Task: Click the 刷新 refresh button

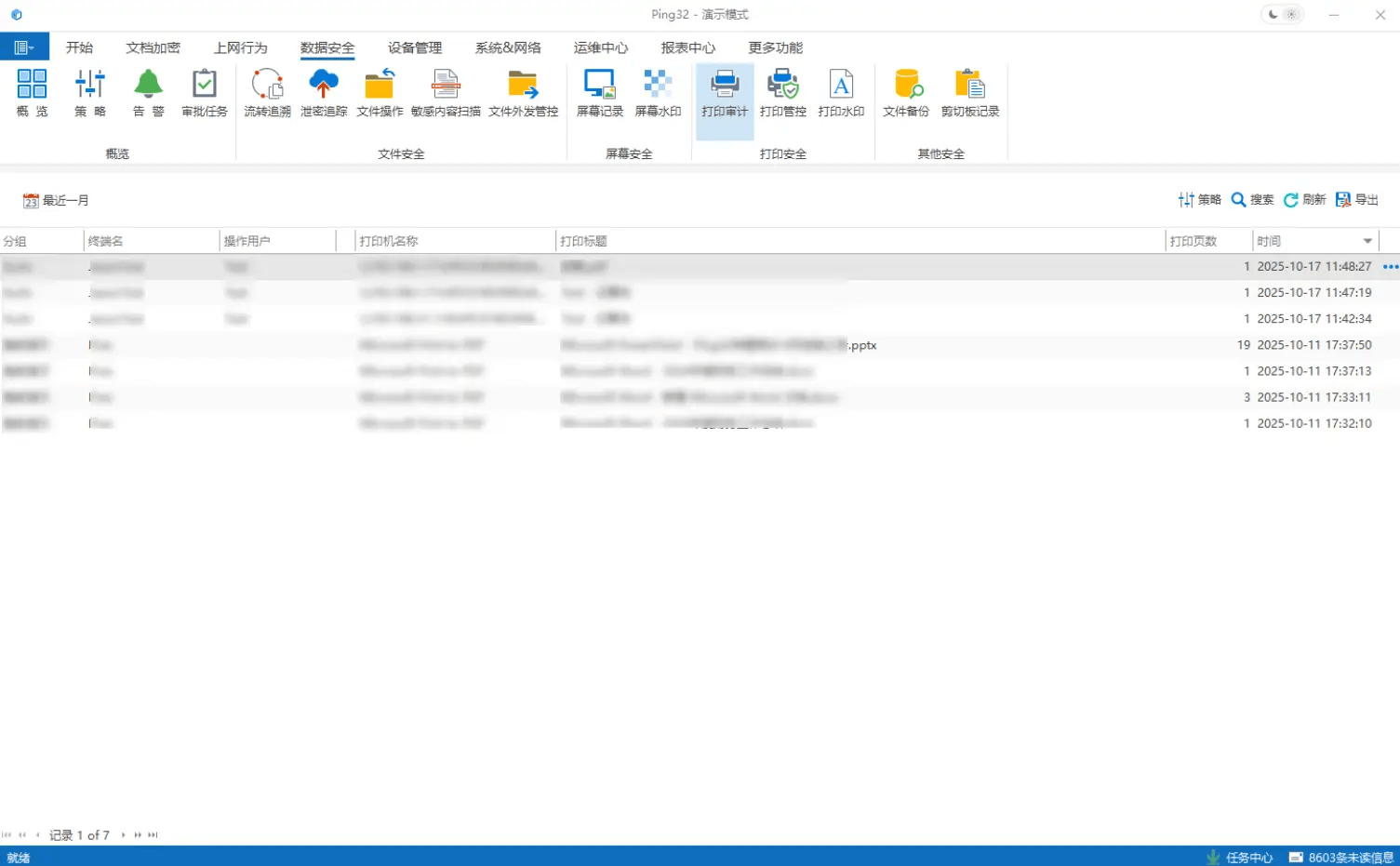Action: click(1305, 200)
